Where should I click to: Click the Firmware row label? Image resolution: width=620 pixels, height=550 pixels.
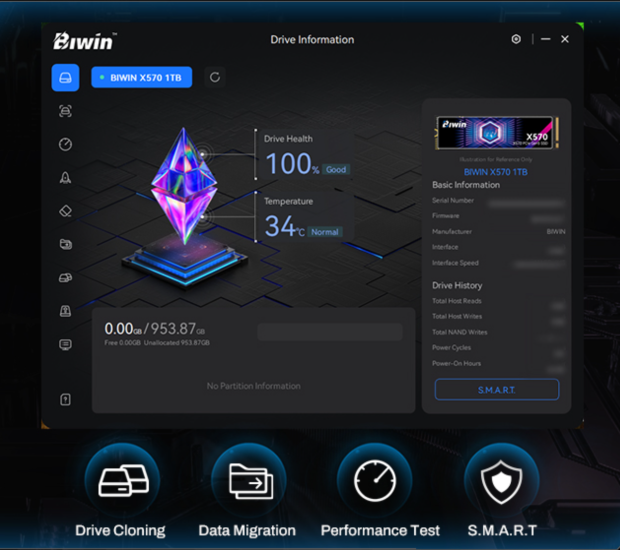pyautogui.click(x=446, y=216)
